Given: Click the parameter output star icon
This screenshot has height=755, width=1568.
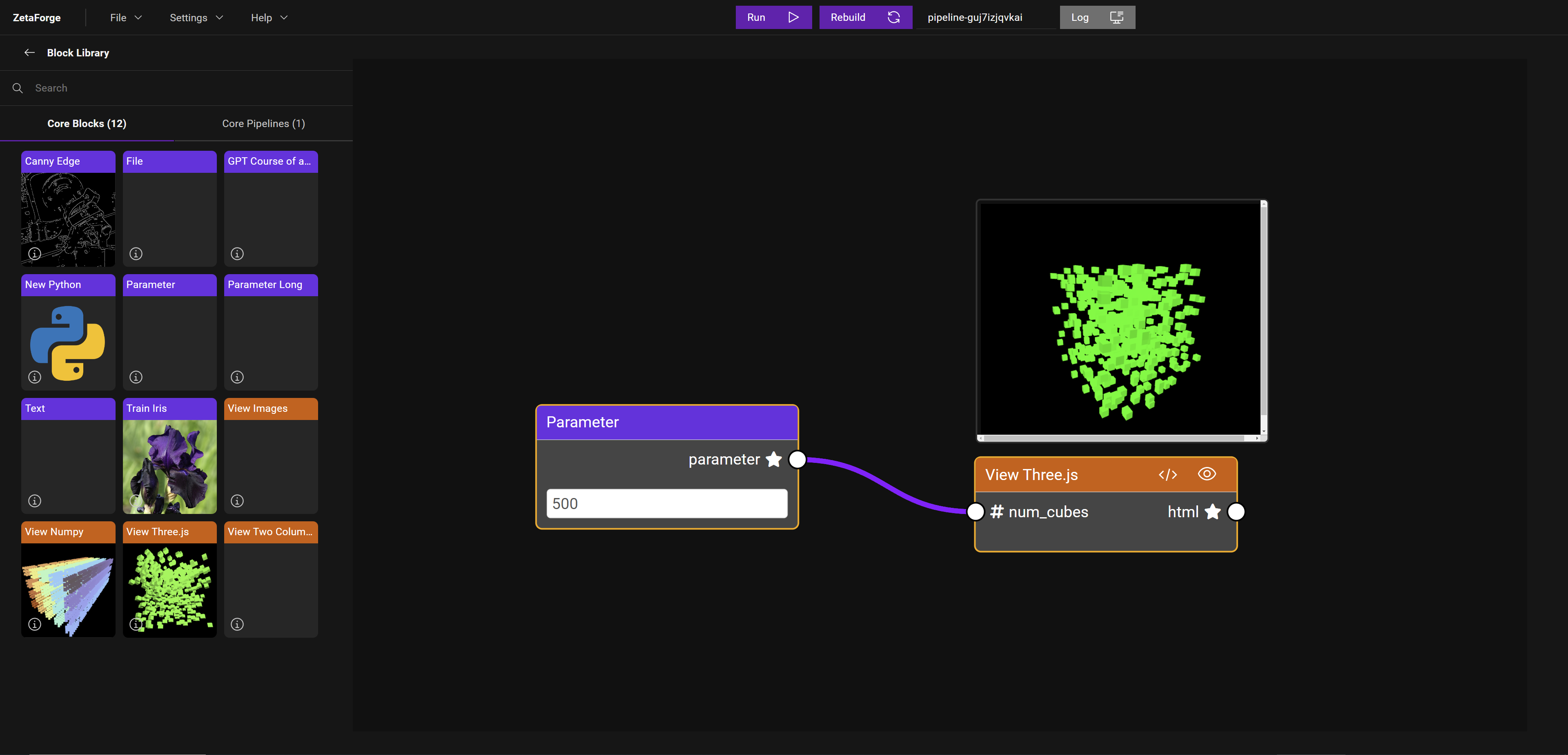Looking at the screenshot, I should pos(774,459).
